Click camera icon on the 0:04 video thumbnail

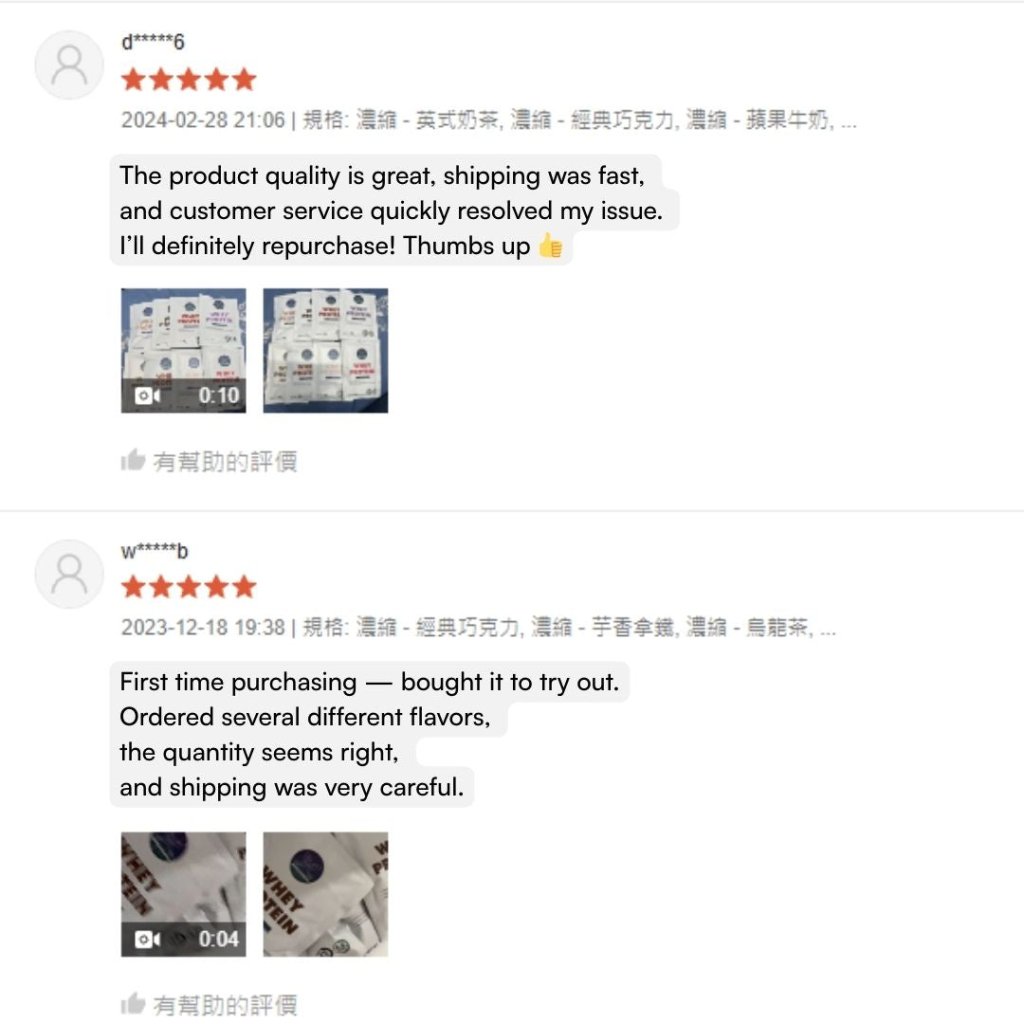[x=146, y=939]
